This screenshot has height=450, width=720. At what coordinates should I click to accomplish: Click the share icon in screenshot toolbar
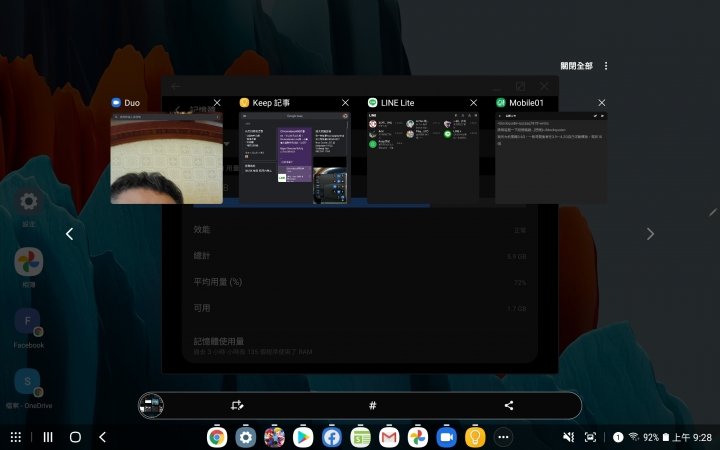509,405
